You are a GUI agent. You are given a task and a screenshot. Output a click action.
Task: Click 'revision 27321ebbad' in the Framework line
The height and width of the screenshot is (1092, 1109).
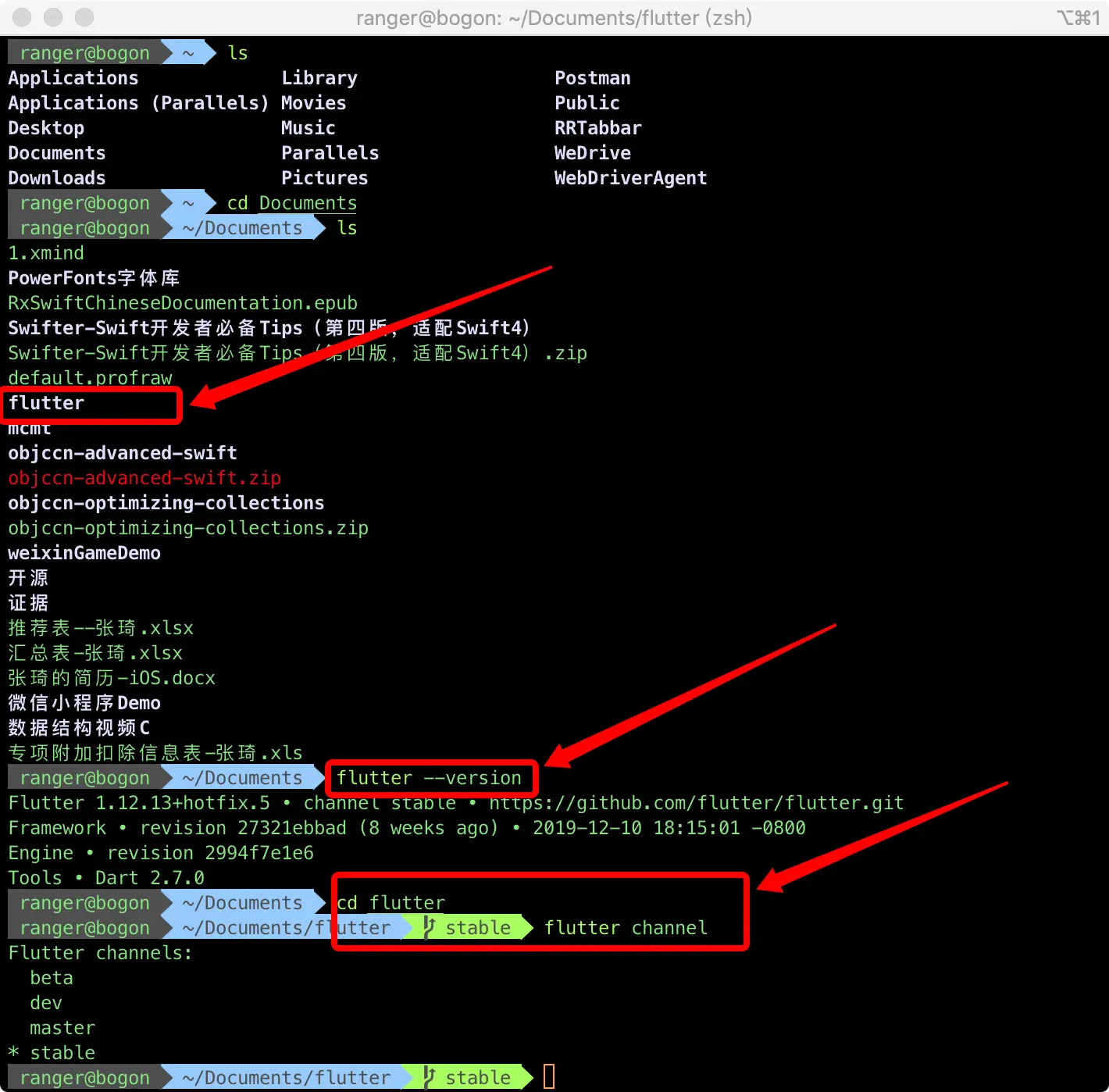pos(243,828)
